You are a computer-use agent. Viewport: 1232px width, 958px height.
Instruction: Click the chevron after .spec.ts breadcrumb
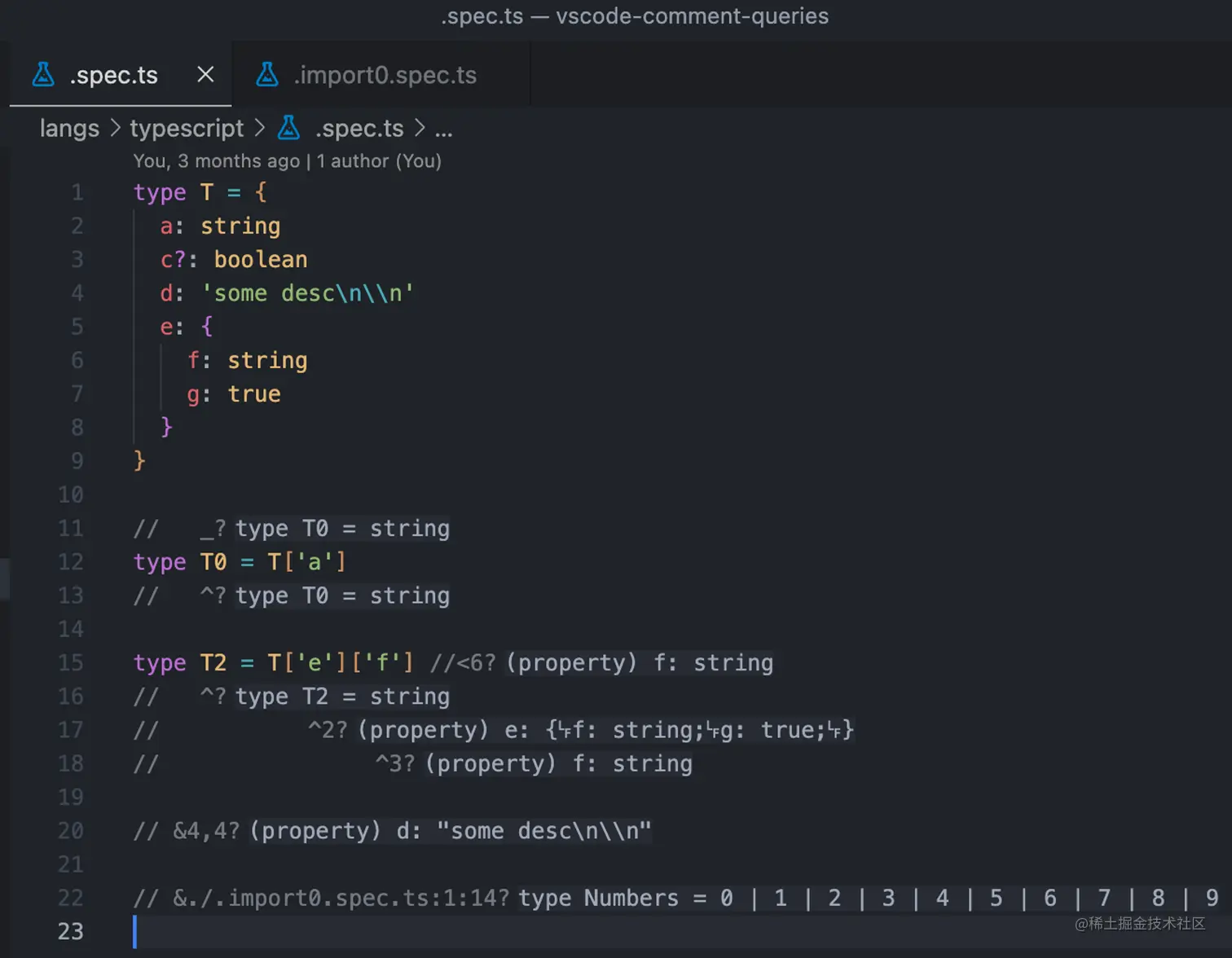point(419,128)
